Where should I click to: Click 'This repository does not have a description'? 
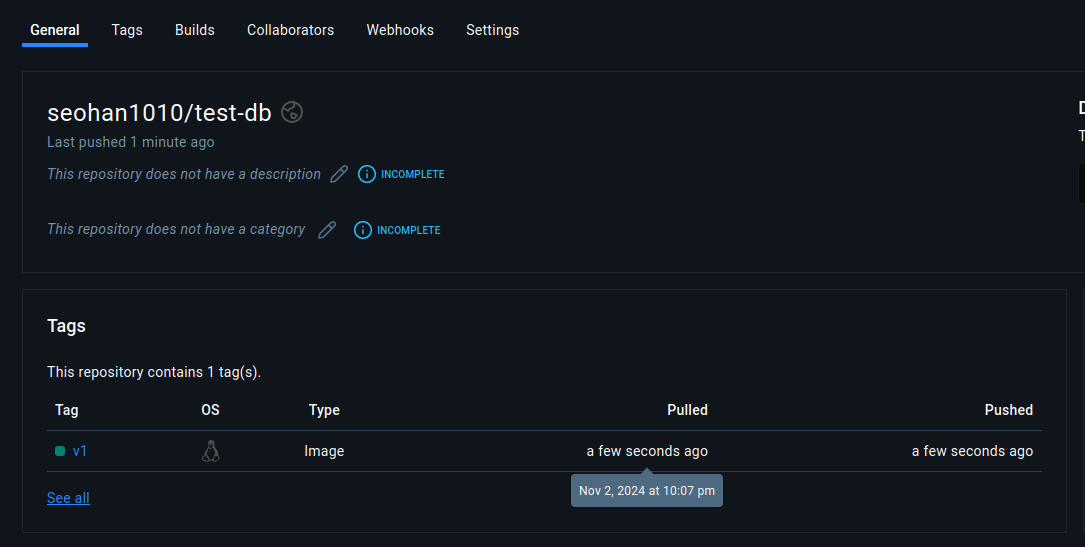184,174
